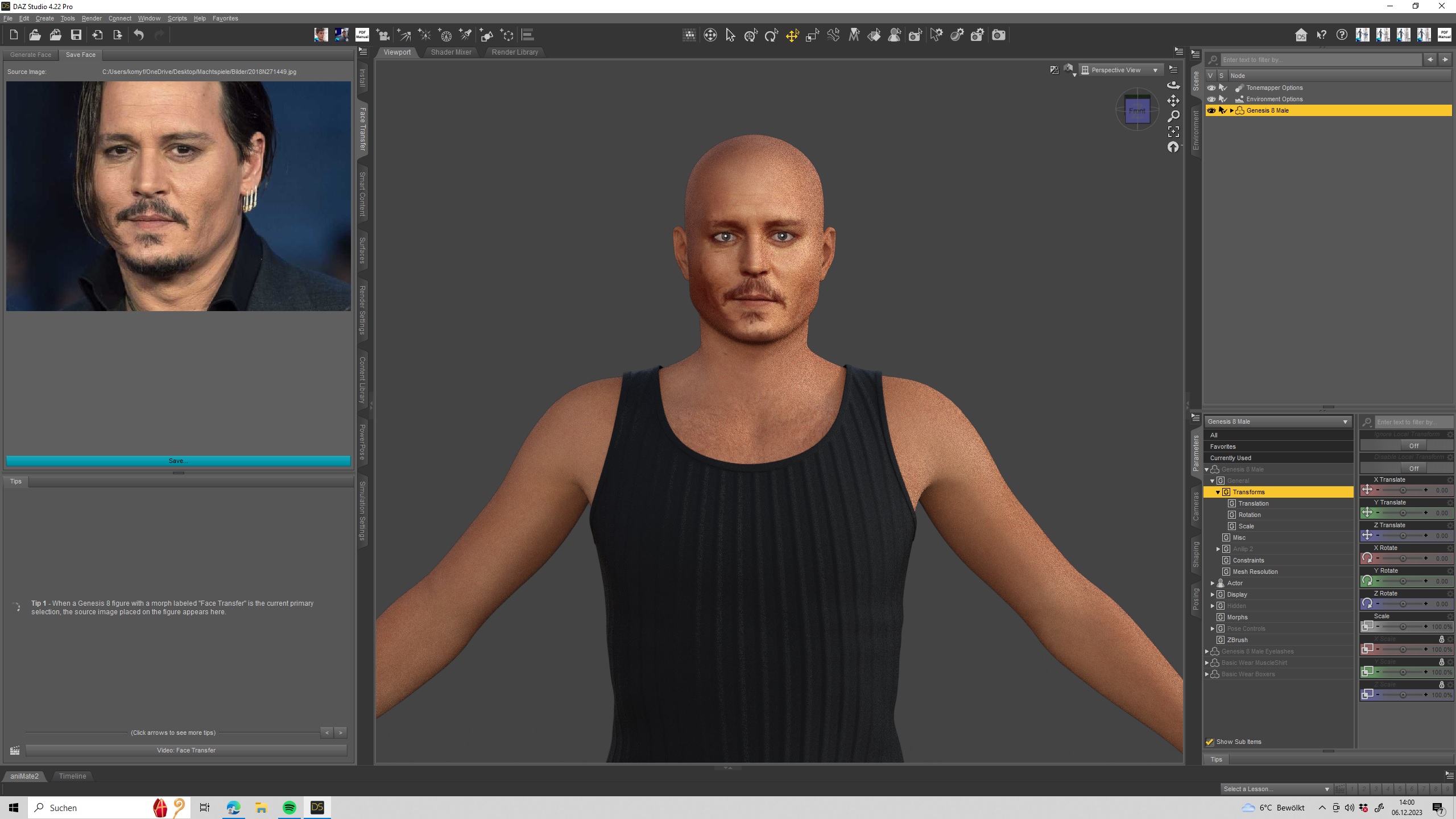Select the Translate tool in toolbar
The height and width of the screenshot is (819, 1456).
point(792,35)
